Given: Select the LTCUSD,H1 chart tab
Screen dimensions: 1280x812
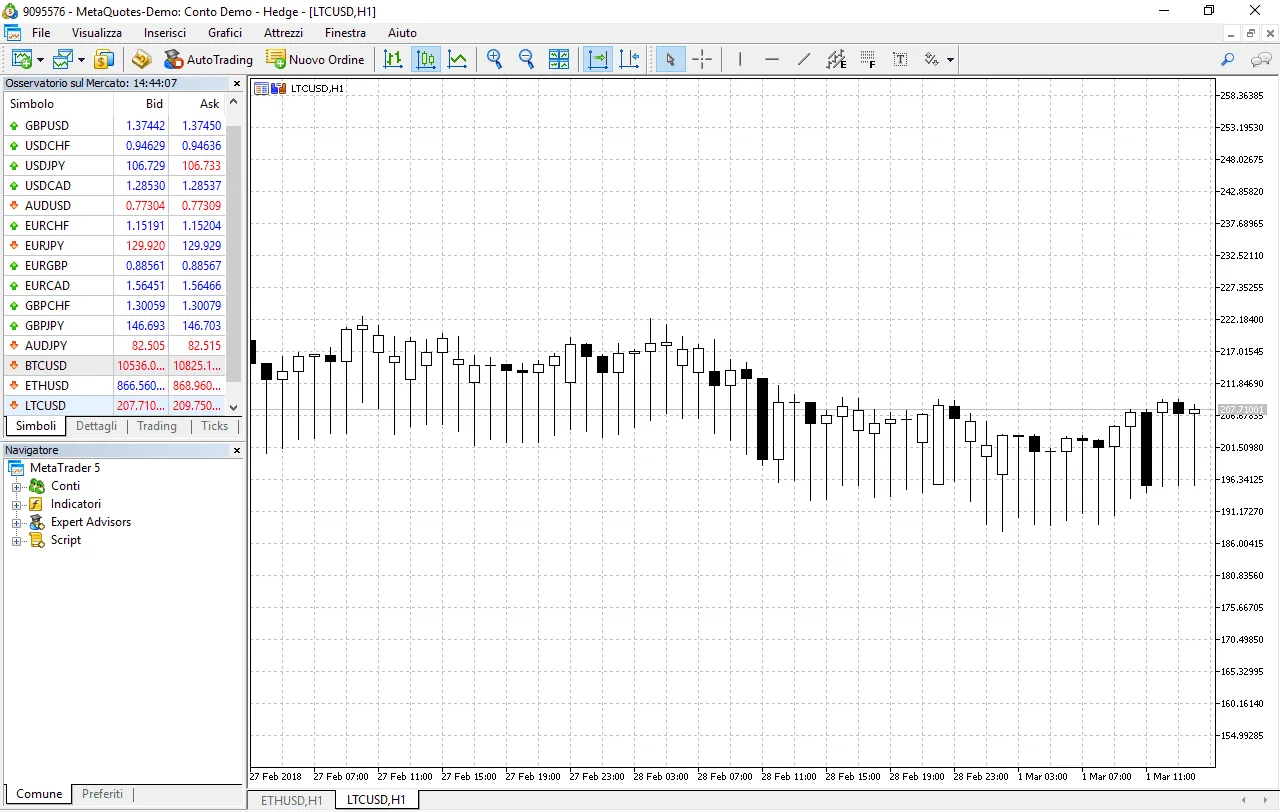Looking at the screenshot, I should (x=376, y=800).
